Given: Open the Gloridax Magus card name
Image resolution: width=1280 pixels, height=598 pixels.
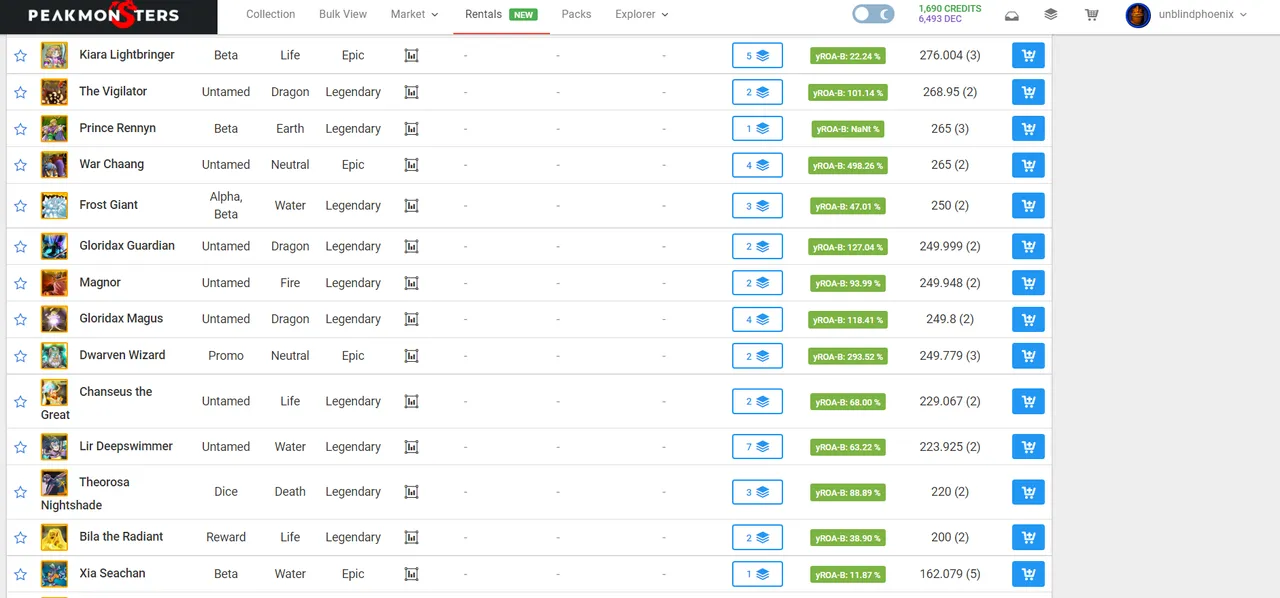Looking at the screenshot, I should [x=121, y=318].
